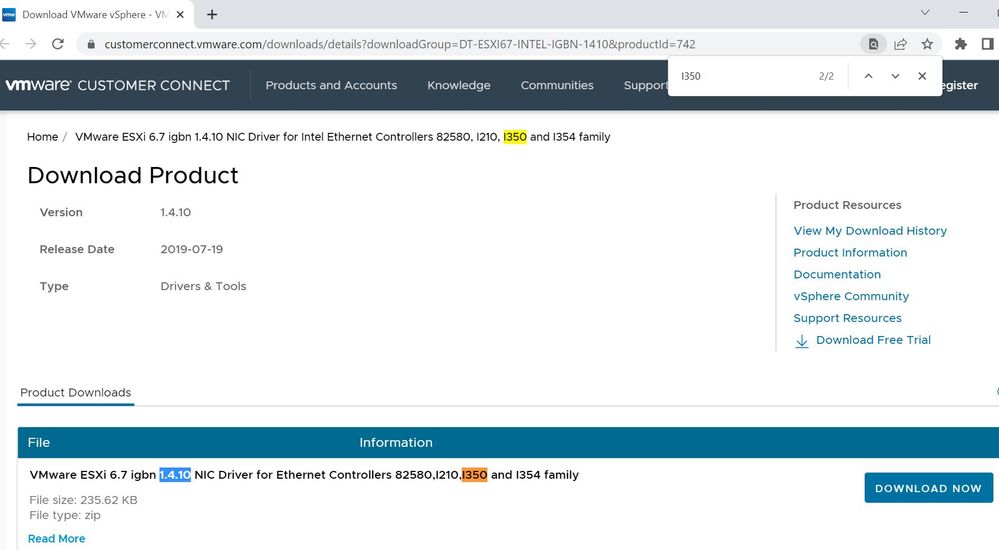Viewport: 999px width, 550px height.
Task: Click the version value 1.4.10
Action: (x=175, y=212)
